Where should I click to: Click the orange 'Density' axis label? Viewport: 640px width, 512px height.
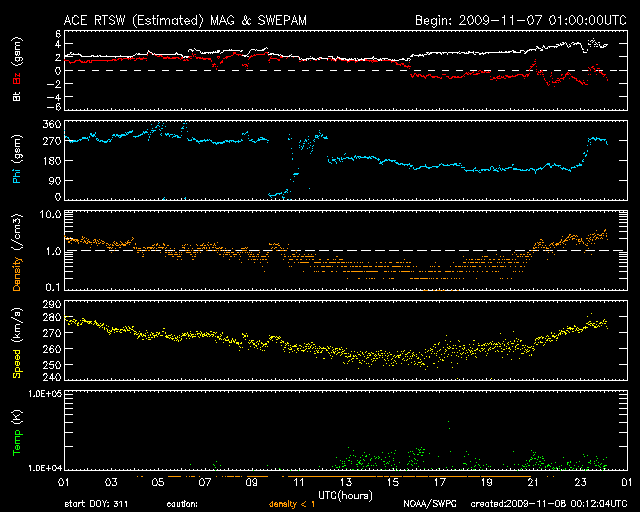coord(17,274)
